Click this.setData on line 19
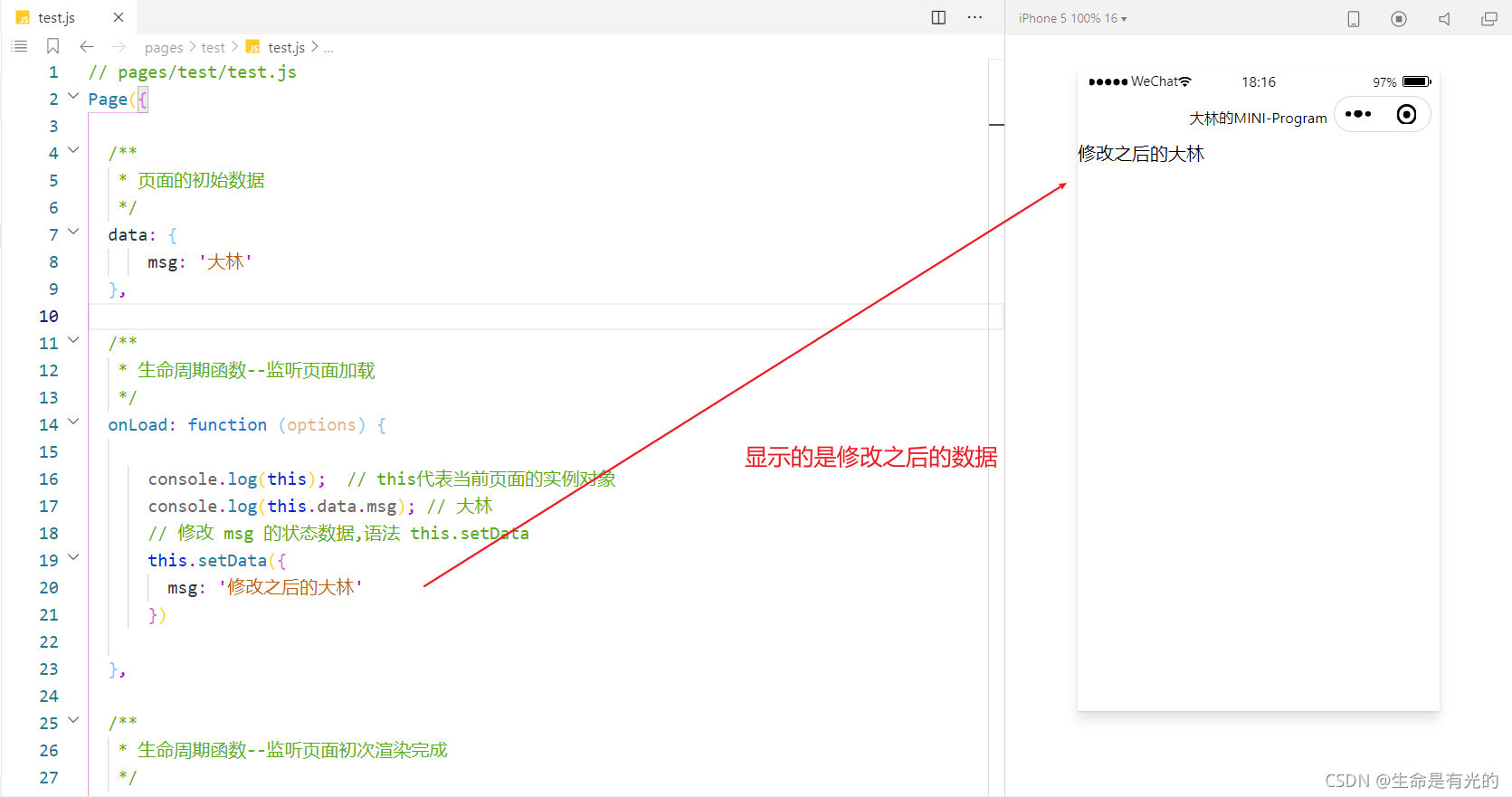Screen dimensions: 1512x797 click(207, 560)
